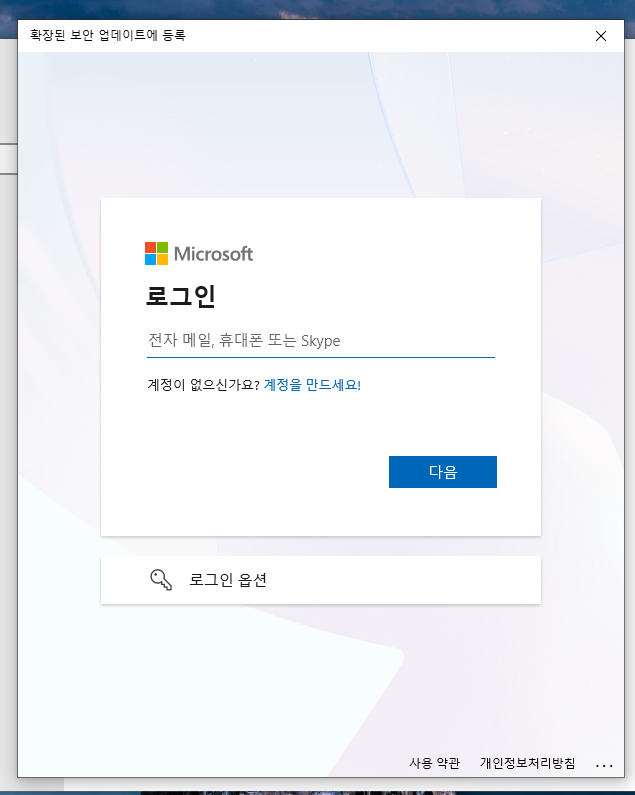635x795 pixels.
Task: Click the Microsoft wordmark text
Action: point(213,254)
